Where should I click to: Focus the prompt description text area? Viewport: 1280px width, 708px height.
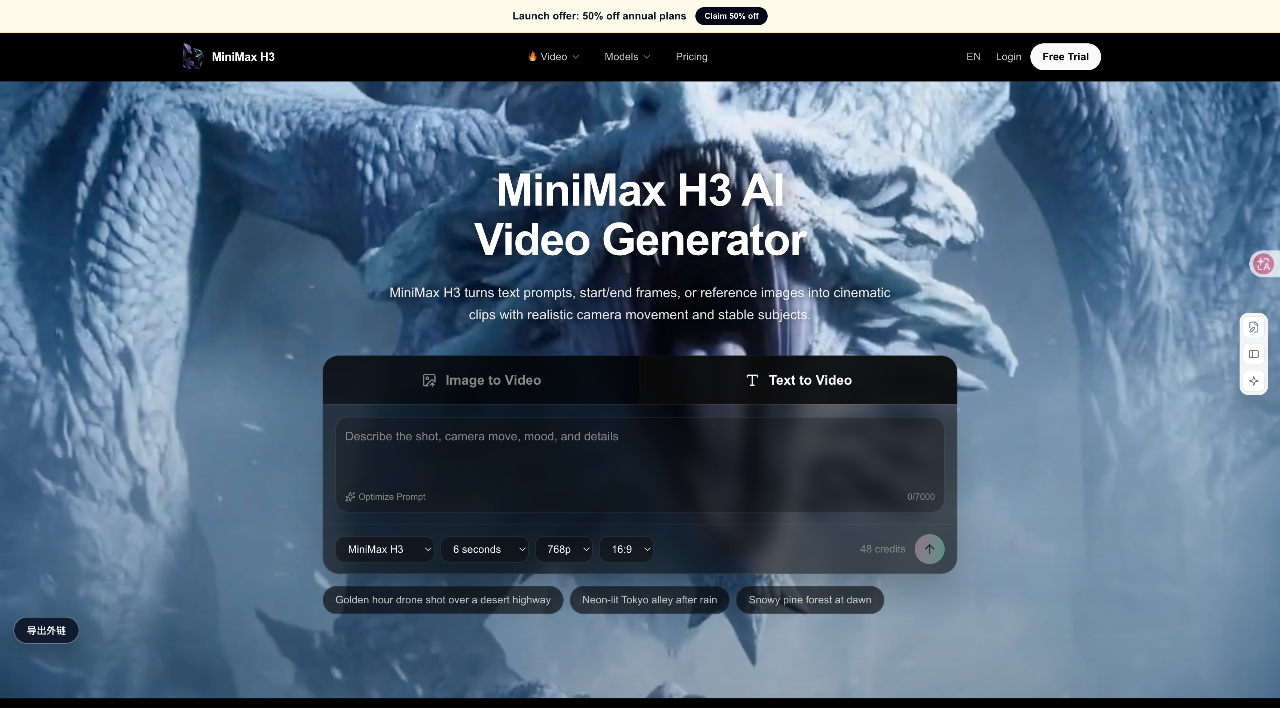point(640,465)
